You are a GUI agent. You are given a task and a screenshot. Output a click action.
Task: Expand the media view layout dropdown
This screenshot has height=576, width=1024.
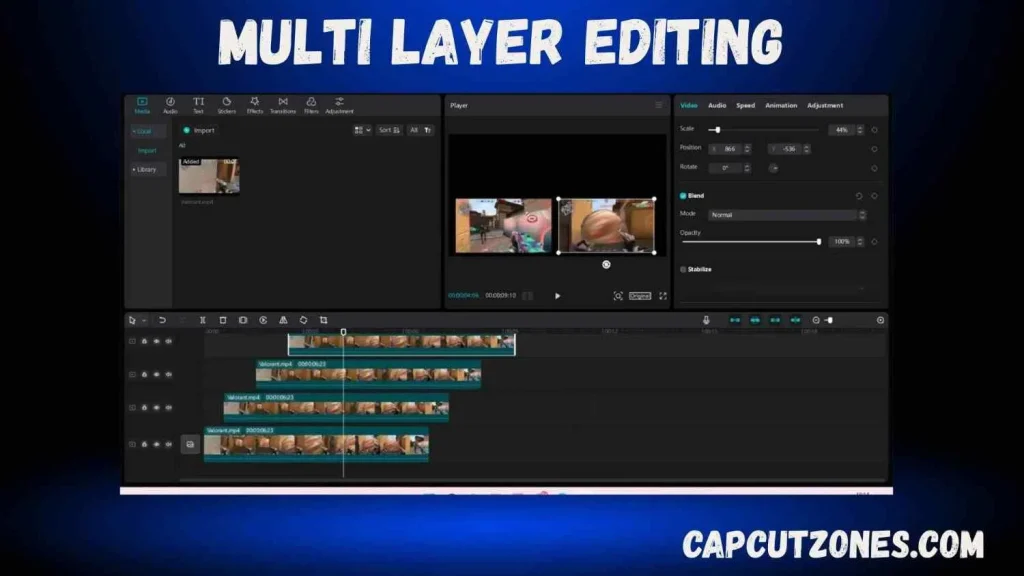(362, 130)
